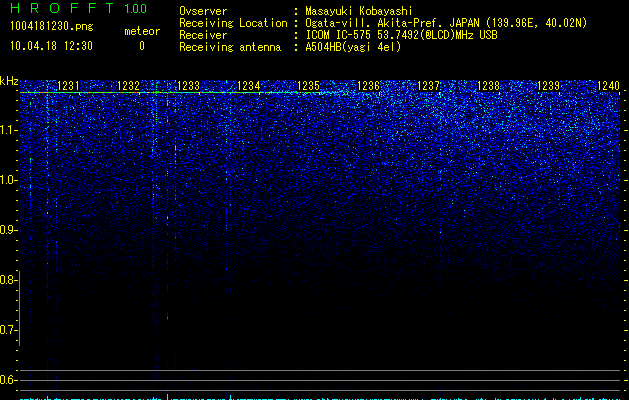Click time marker 1236
Viewport: 629px width, 400px height.
pos(368,86)
